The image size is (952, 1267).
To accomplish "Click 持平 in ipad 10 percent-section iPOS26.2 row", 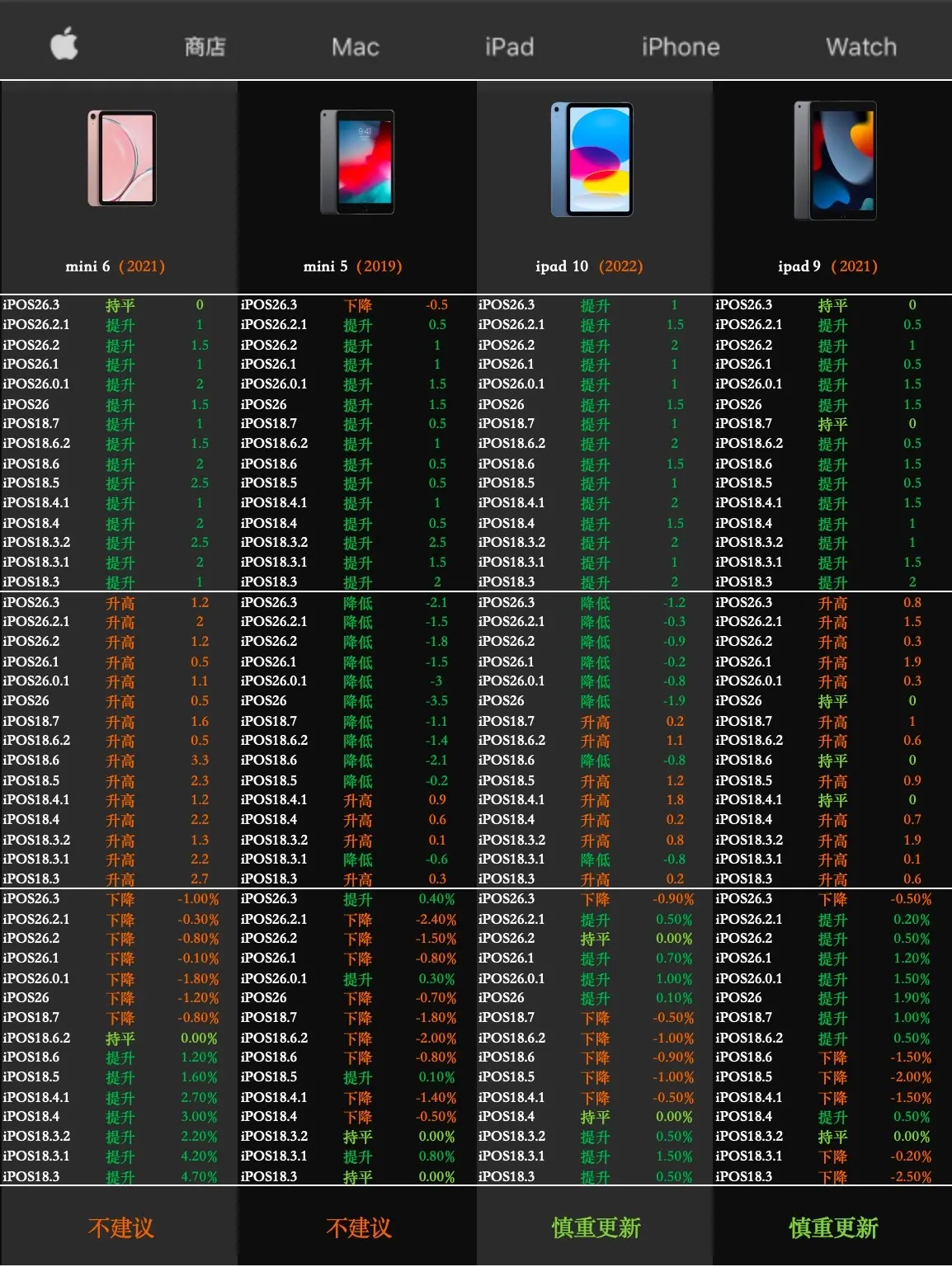I will coord(595,940).
